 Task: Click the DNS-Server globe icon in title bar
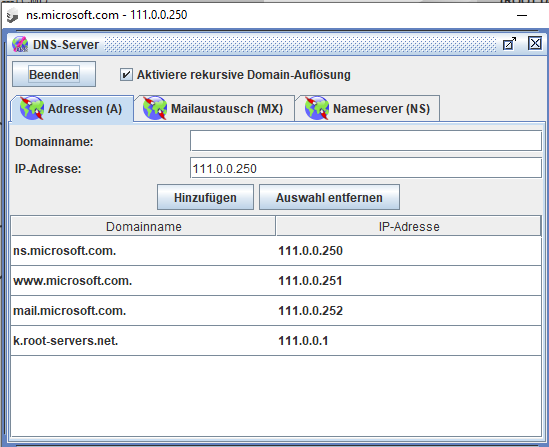(20, 44)
